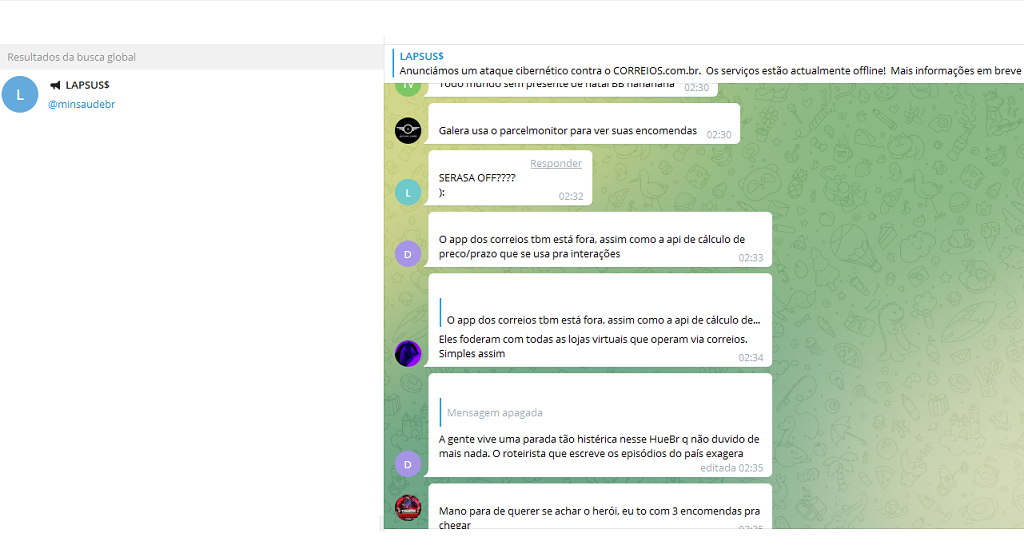Select the 'SERASA OFF????' message
1024x545 pixels.
[510, 178]
